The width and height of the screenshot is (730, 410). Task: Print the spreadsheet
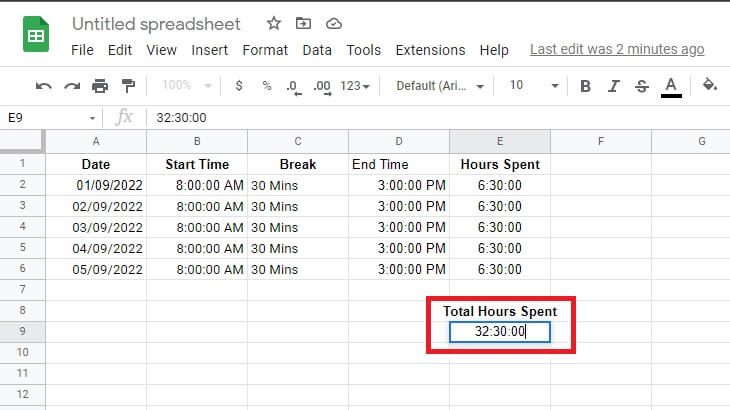click(100, 86)
